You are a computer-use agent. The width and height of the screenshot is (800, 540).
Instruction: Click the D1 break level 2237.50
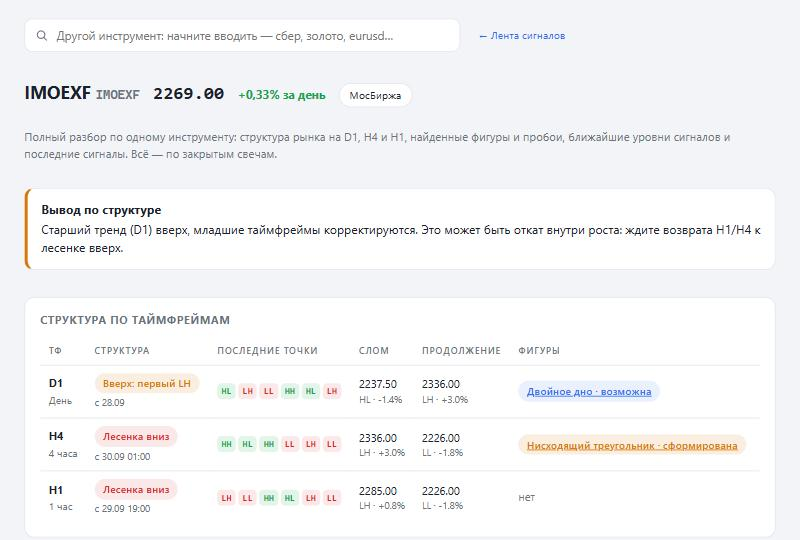(x=378, y=384)
